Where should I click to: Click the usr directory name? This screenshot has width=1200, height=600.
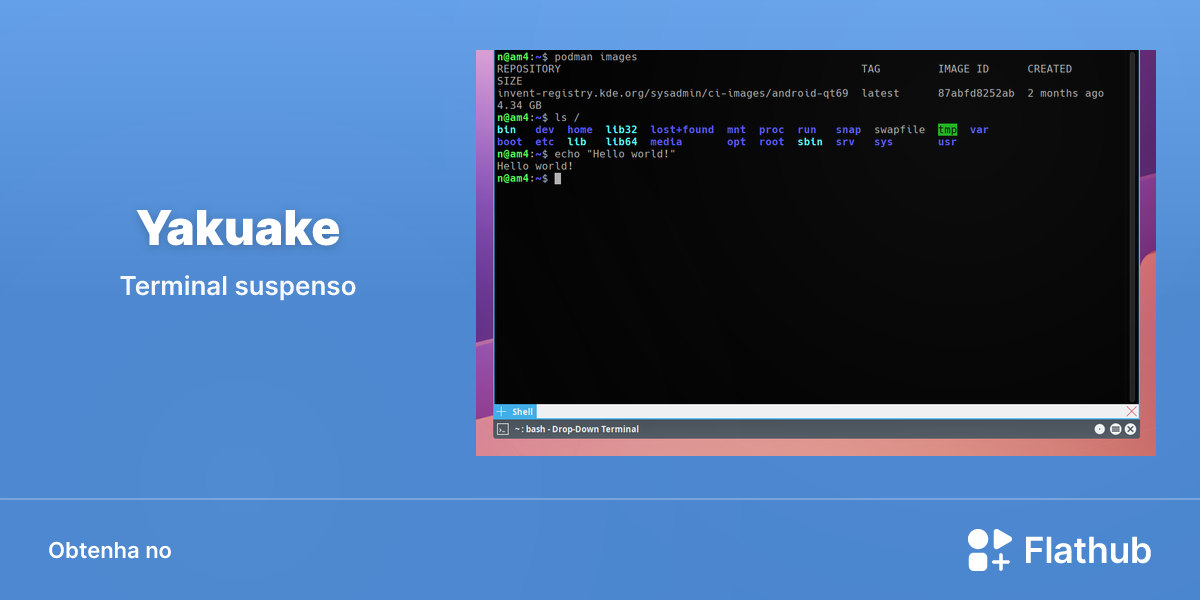click(947, 142)
